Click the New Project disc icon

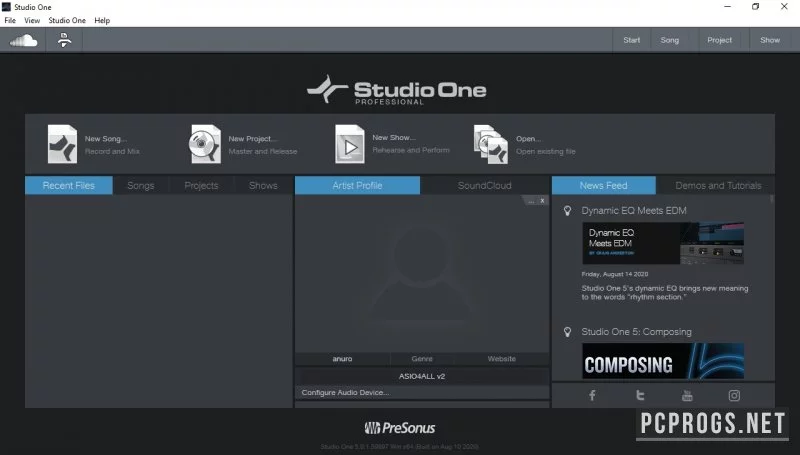pyautogui.click(x=205, y=144)
